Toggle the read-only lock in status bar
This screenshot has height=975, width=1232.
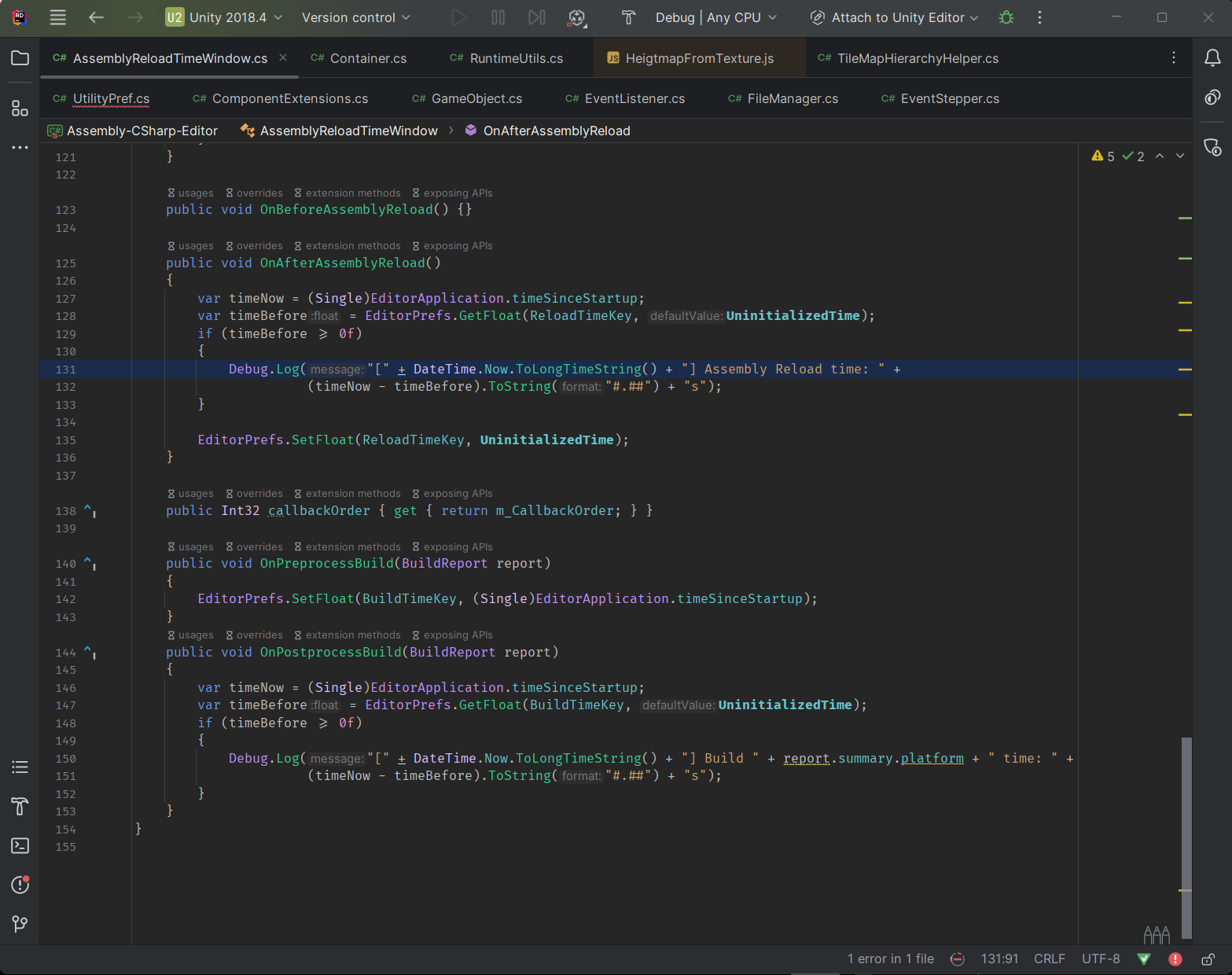coord(1208,959)
